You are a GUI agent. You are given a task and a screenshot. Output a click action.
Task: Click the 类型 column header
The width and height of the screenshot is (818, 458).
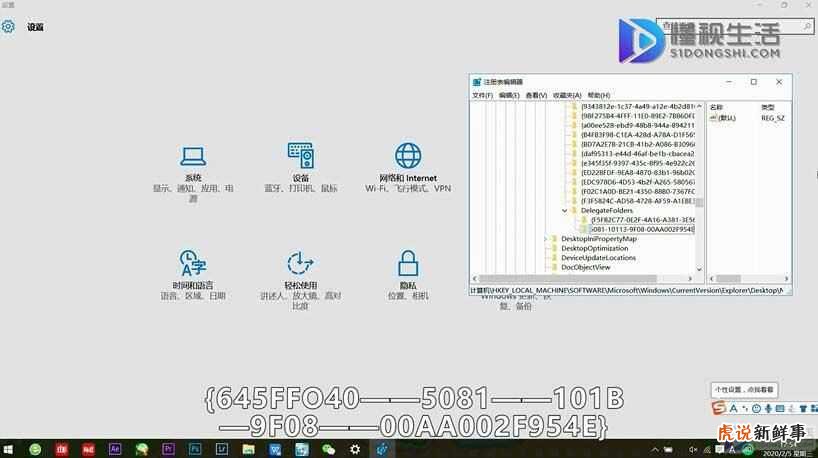click(x=767, y=107)
